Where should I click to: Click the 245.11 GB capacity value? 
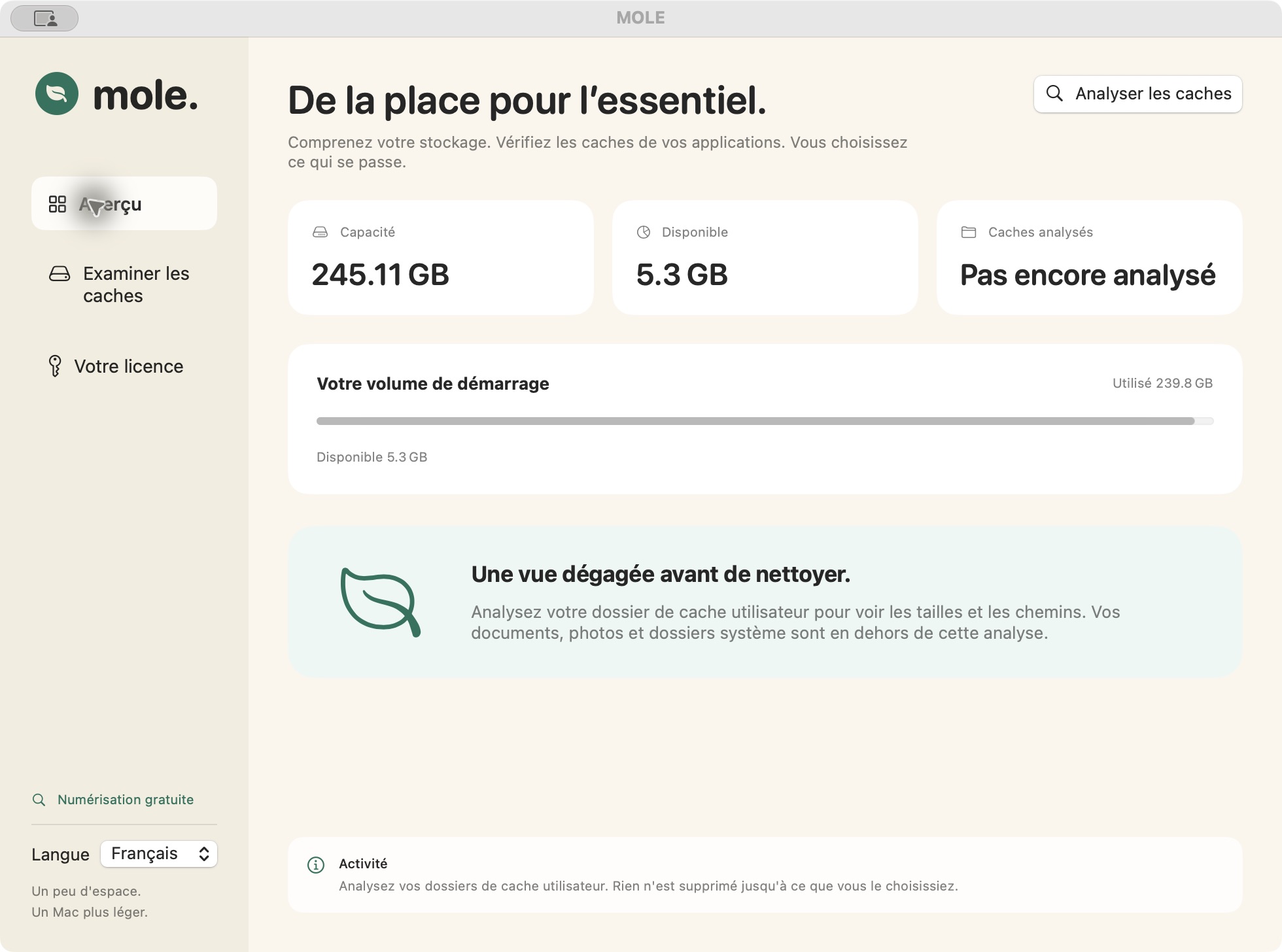(381, 274)
